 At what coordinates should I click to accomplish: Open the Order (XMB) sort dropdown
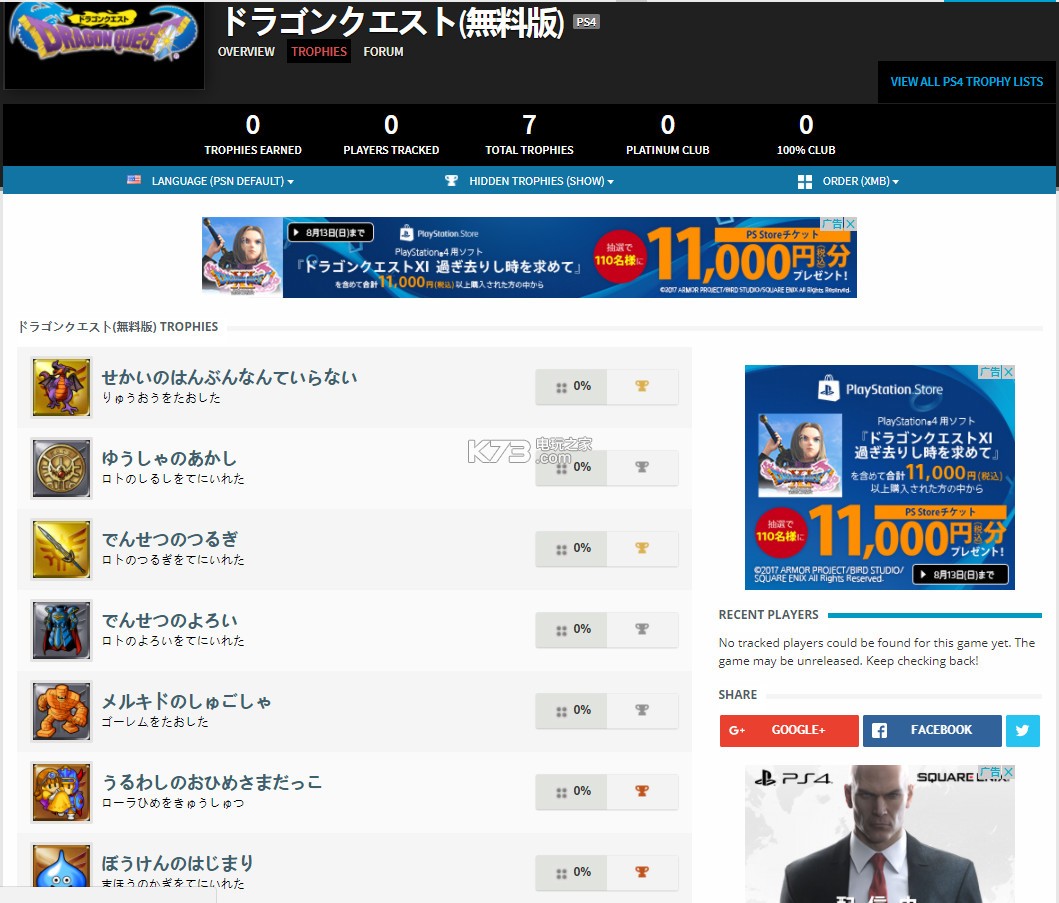click(x=848, y=181)
